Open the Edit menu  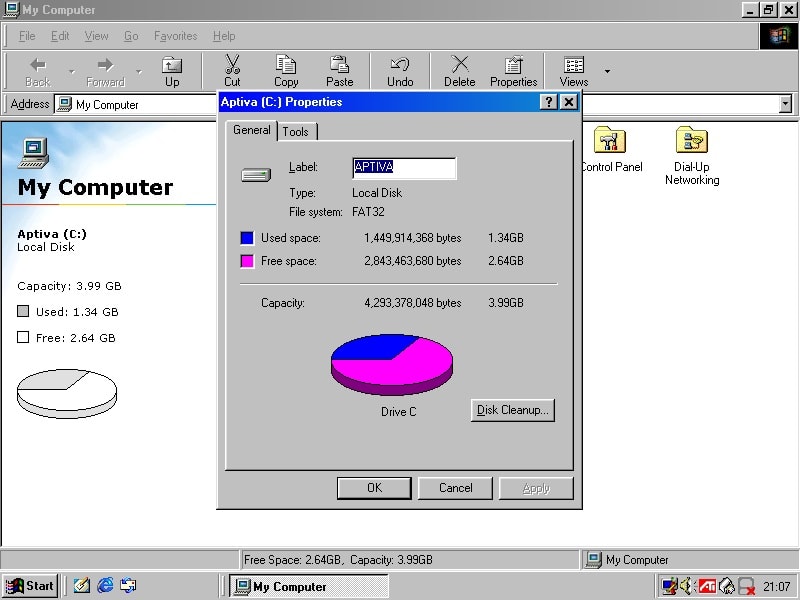point(60,36)
